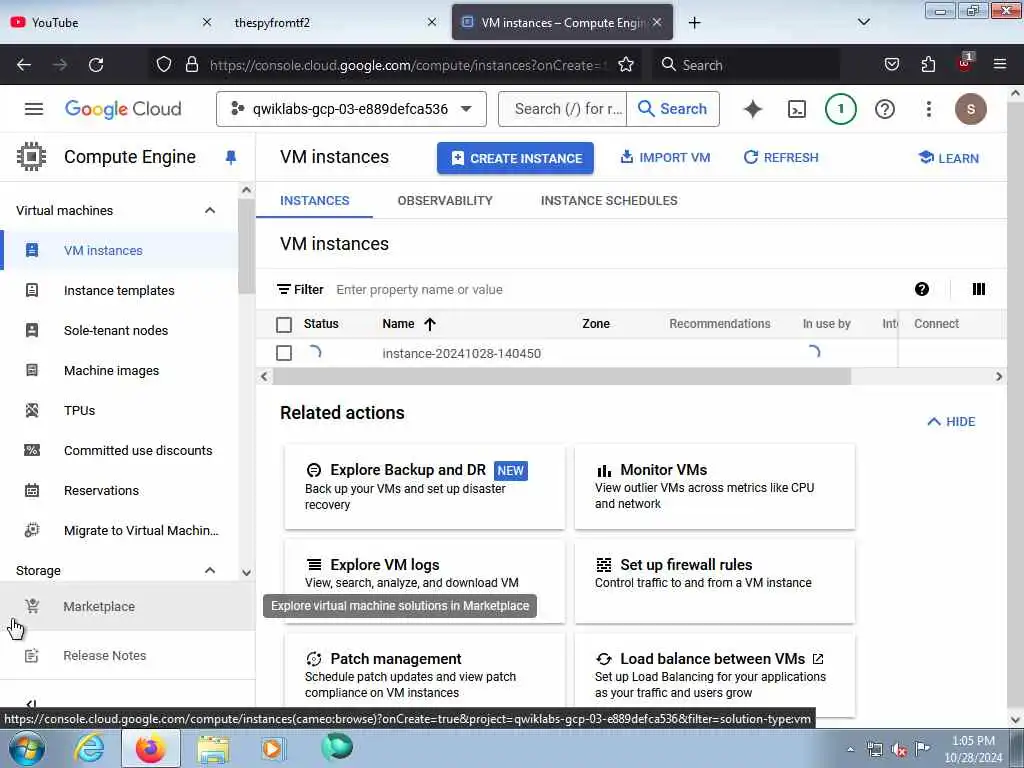1024x768 pixels.
Task: Select all instances header checkbox
Action: click(284, 325)
